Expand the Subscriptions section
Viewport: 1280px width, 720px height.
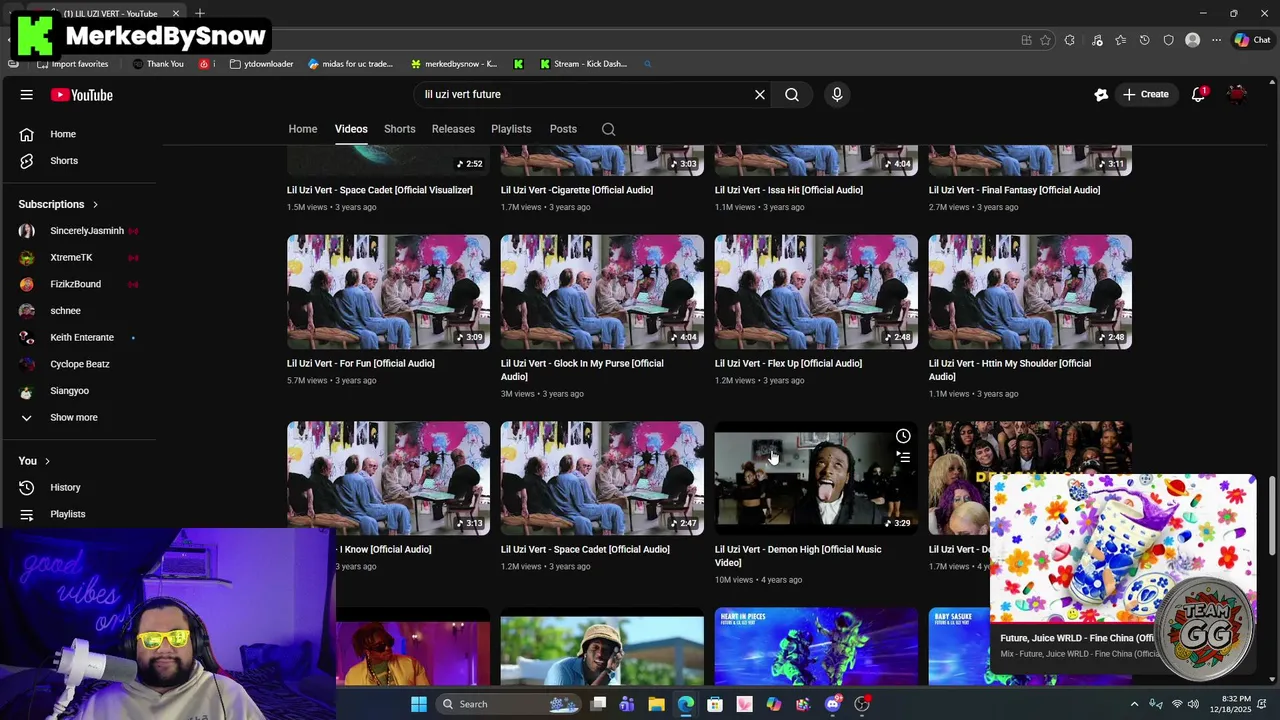click(58, 204)
